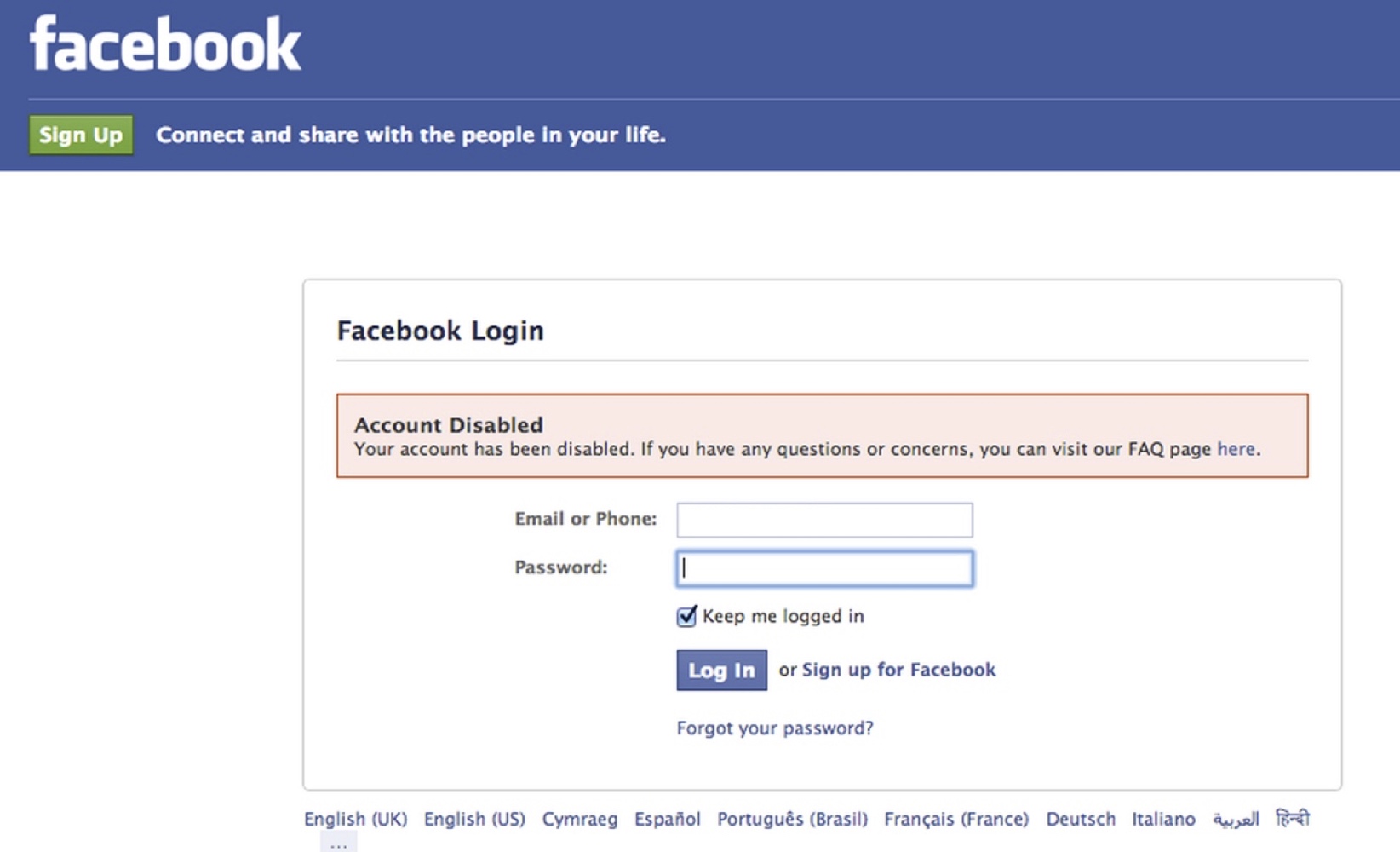Uncheck the Keep me logged in checkbox
Viewport: 1400px width, 852px height.
coord(686,616)
